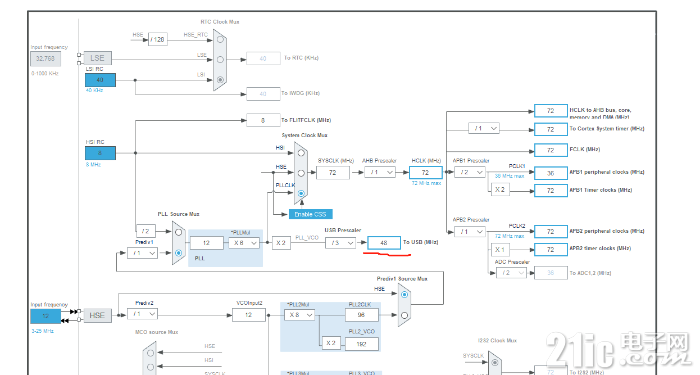Expand the PLLMul X8 multiplier dropdown
Viewport: 700px width, 375px height.
pyautogui.click(x=244, y=243)
